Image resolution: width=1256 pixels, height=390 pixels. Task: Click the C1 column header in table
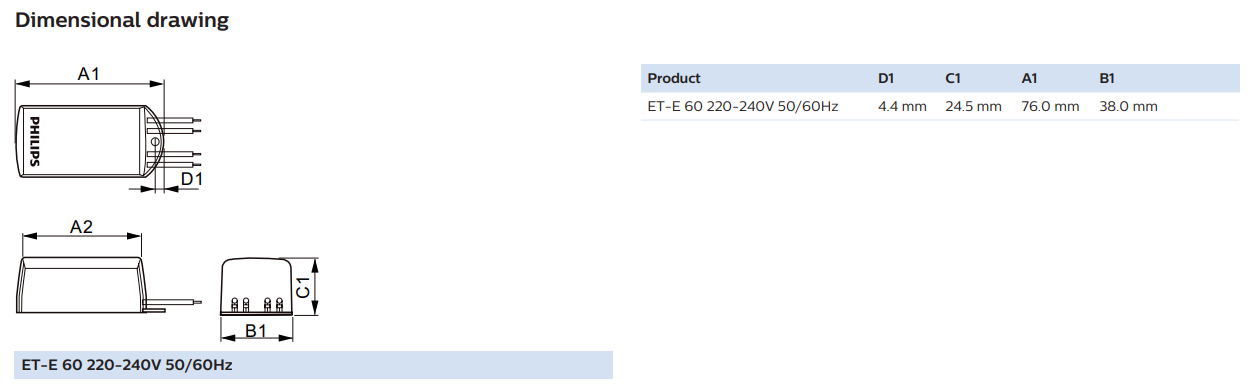pos(953,78)
